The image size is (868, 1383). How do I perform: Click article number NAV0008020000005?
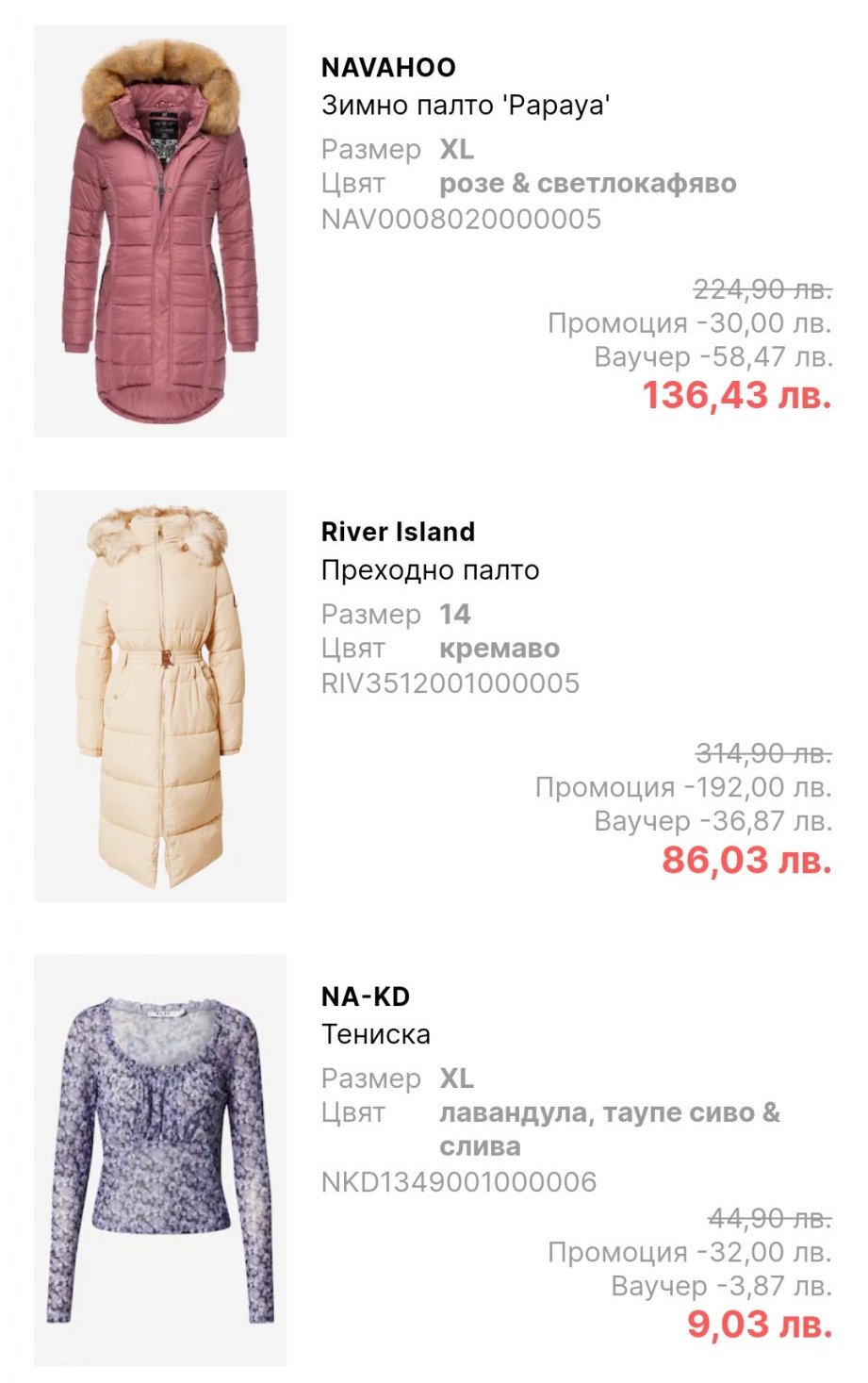tap(461, 219)
